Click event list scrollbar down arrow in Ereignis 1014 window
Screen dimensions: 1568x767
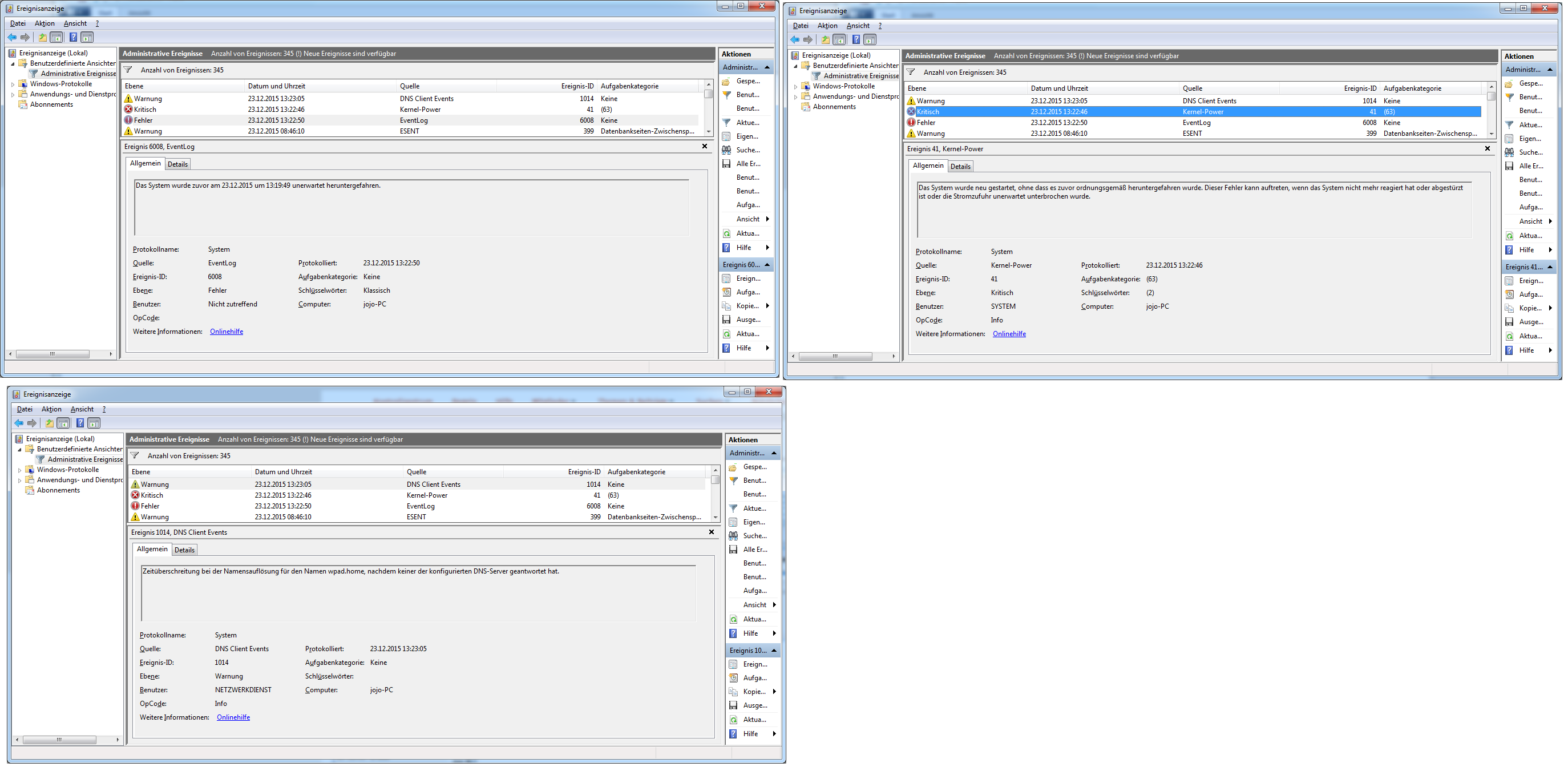tap(715, 518)
